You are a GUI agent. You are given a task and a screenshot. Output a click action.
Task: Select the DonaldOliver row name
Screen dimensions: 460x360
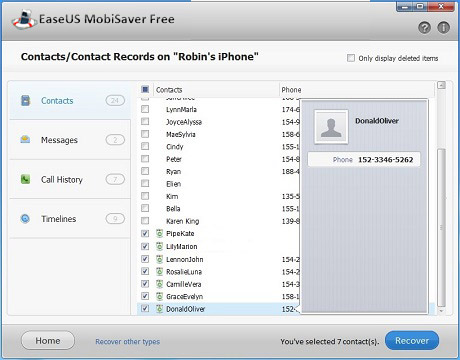pos(186,309)
